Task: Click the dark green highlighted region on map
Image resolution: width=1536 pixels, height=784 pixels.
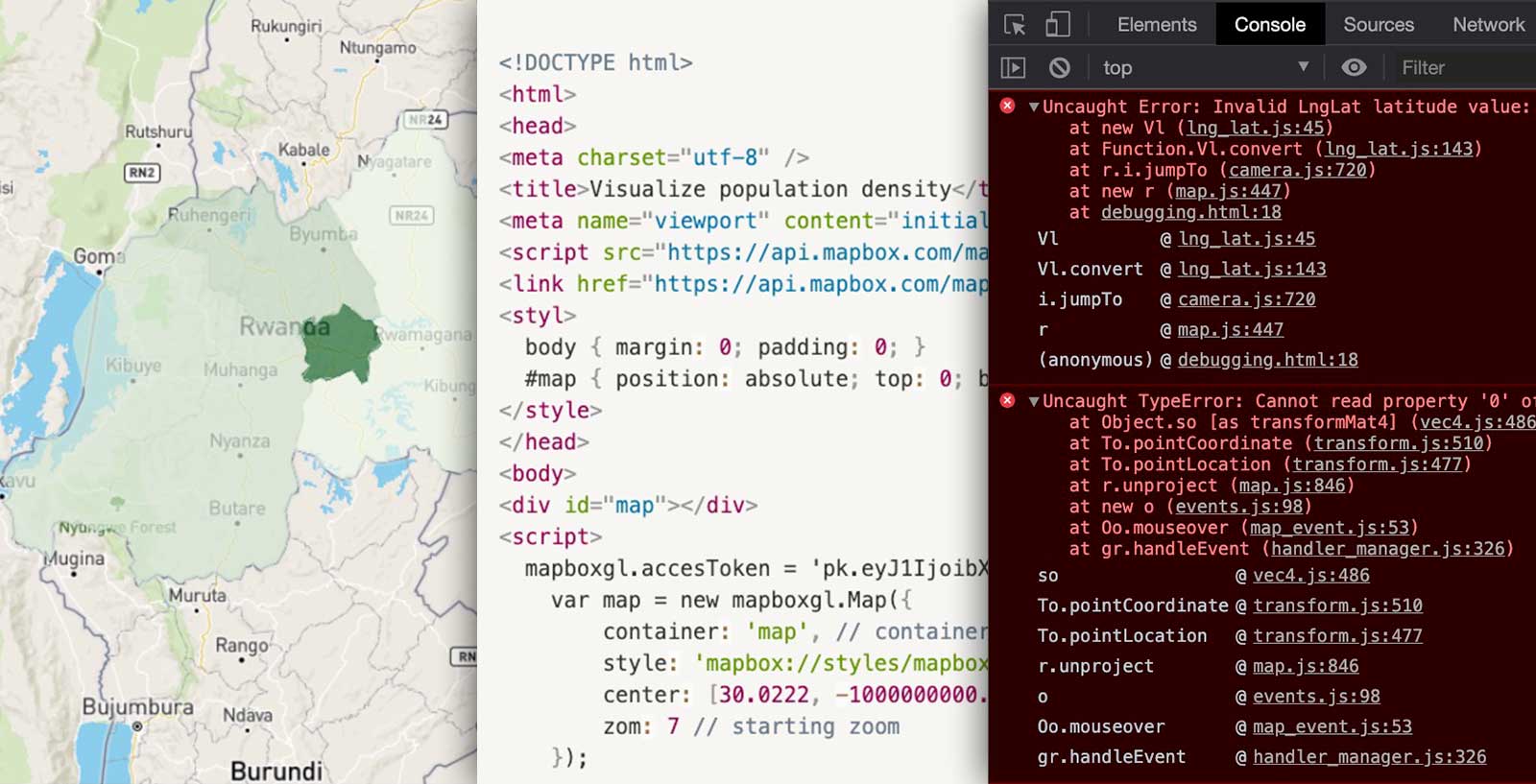Action: [340, 345]
